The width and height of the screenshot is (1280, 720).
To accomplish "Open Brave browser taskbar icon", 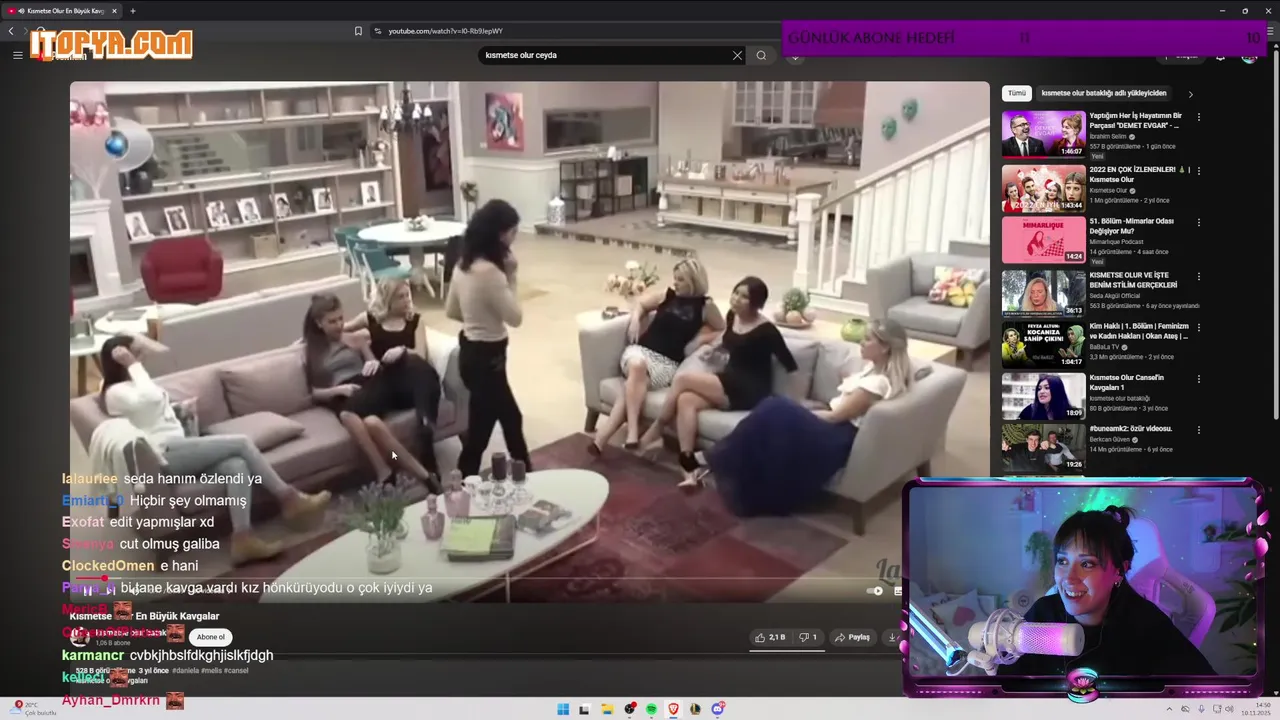I will (673, 709).
